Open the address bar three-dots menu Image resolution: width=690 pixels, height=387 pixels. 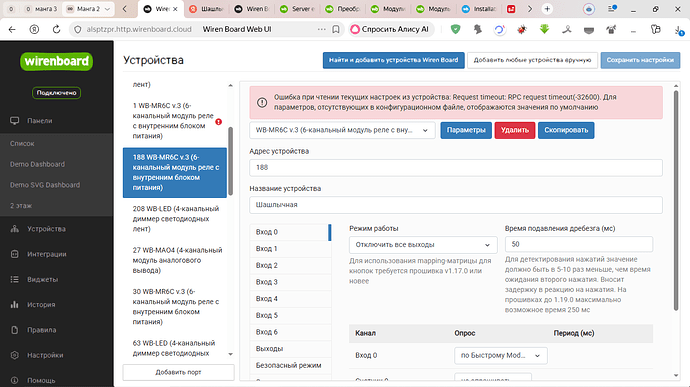point(322,29)
